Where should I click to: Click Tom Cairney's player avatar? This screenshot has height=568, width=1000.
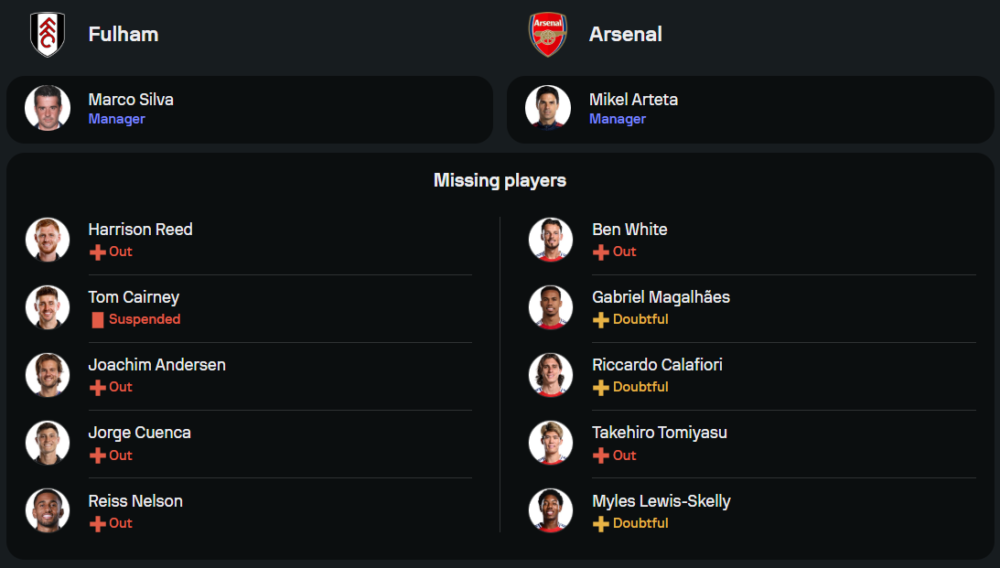pos(47,307)
